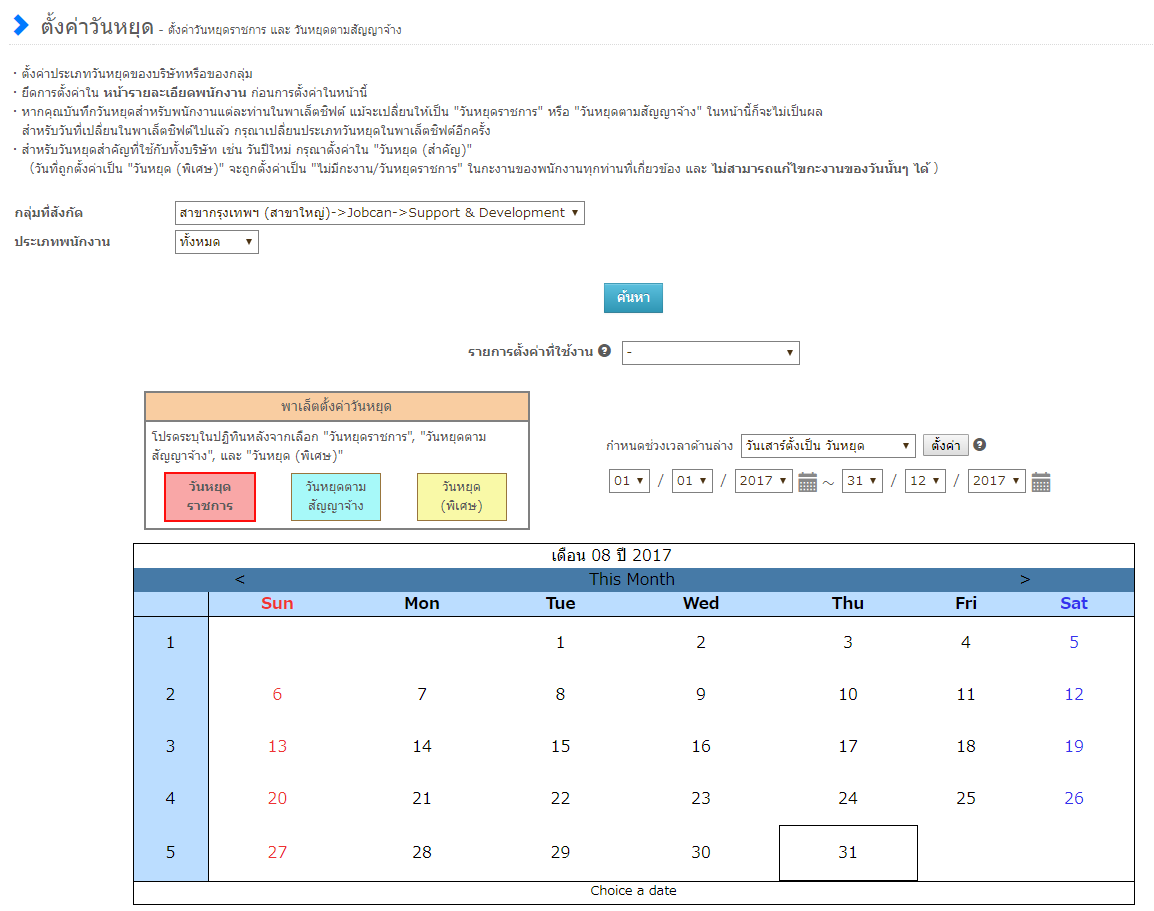Click This Month in calendar header
The height and width of the screenshot is (911, 1154).
point(632,579)
